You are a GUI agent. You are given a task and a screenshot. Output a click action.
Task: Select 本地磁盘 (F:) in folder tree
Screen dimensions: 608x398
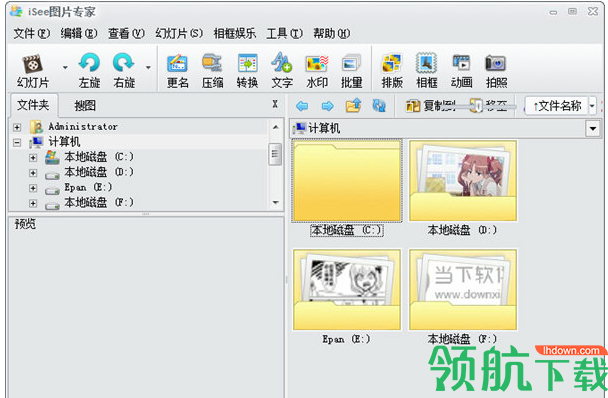pos(98,202)
